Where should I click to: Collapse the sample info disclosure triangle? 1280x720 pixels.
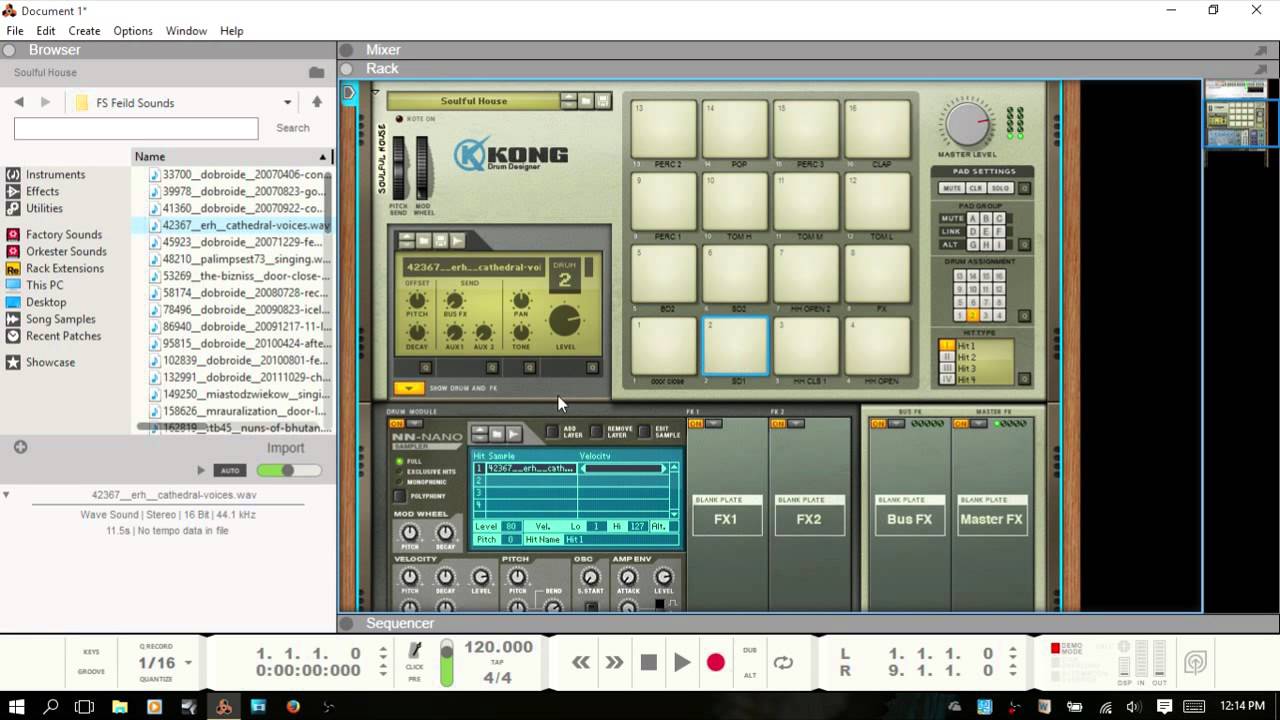(6, 494)
